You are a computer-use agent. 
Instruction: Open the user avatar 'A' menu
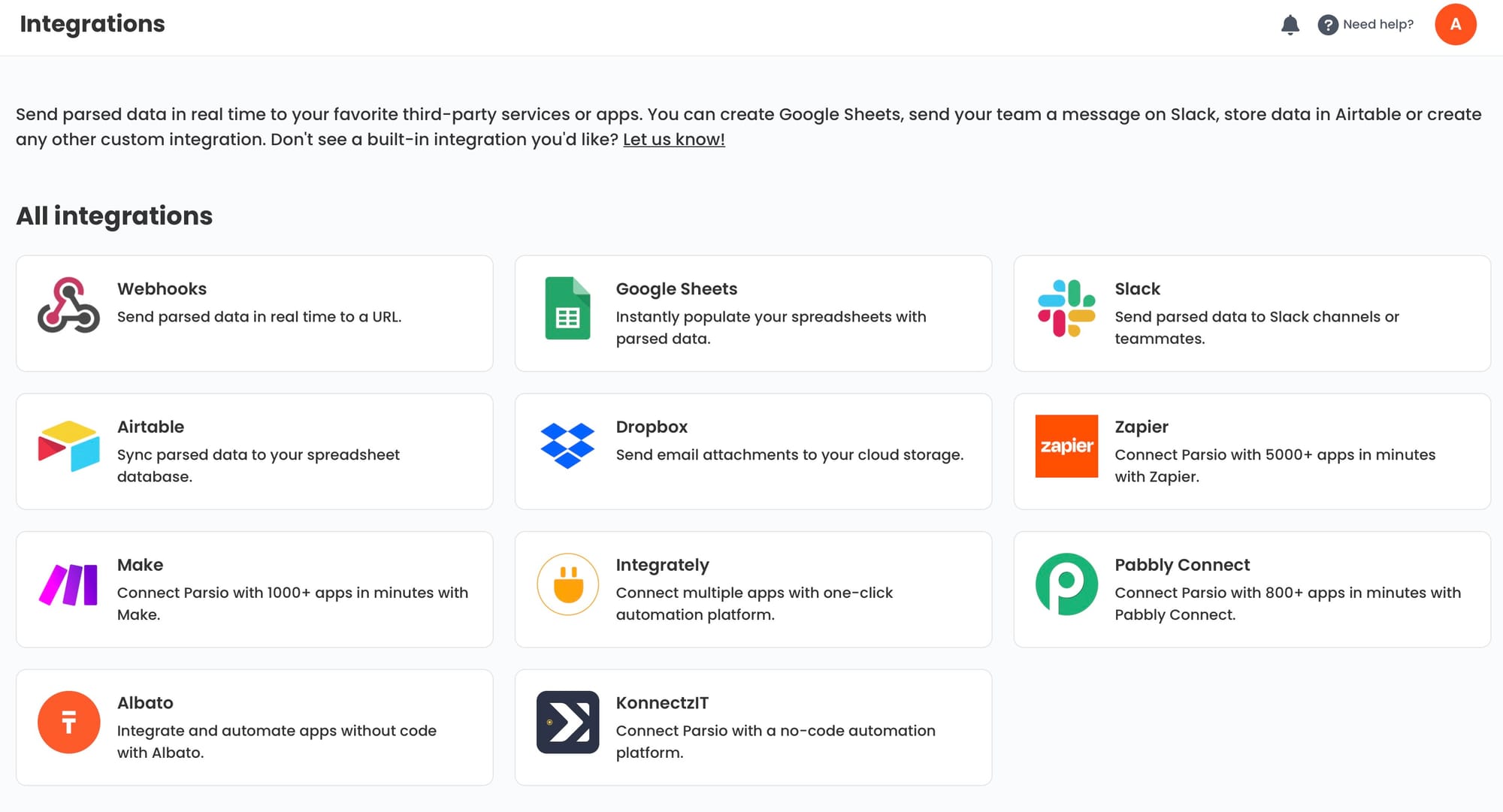[x=1455, y=25]
